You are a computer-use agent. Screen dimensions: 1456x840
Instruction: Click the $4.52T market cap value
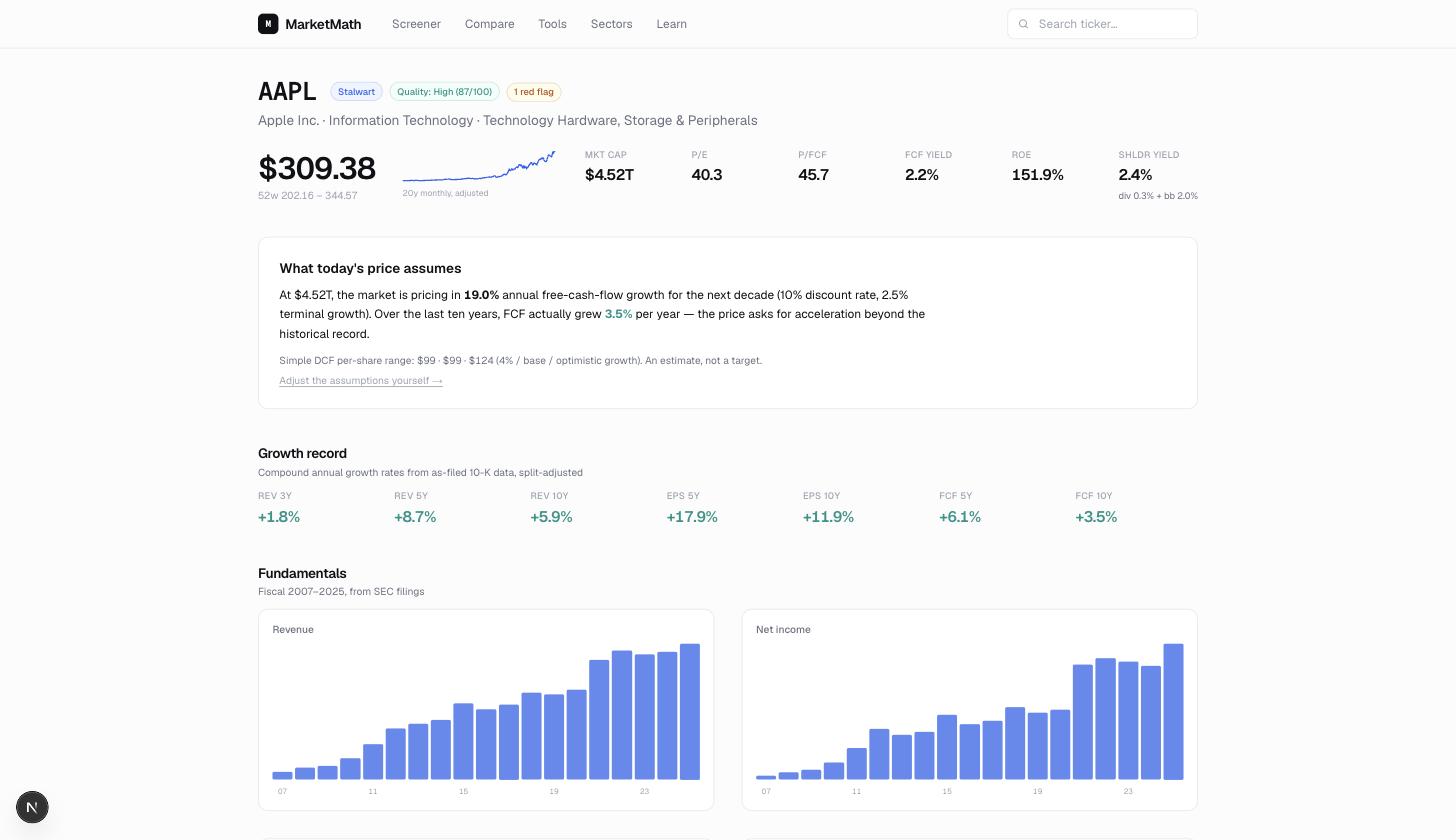pos(609,175)
